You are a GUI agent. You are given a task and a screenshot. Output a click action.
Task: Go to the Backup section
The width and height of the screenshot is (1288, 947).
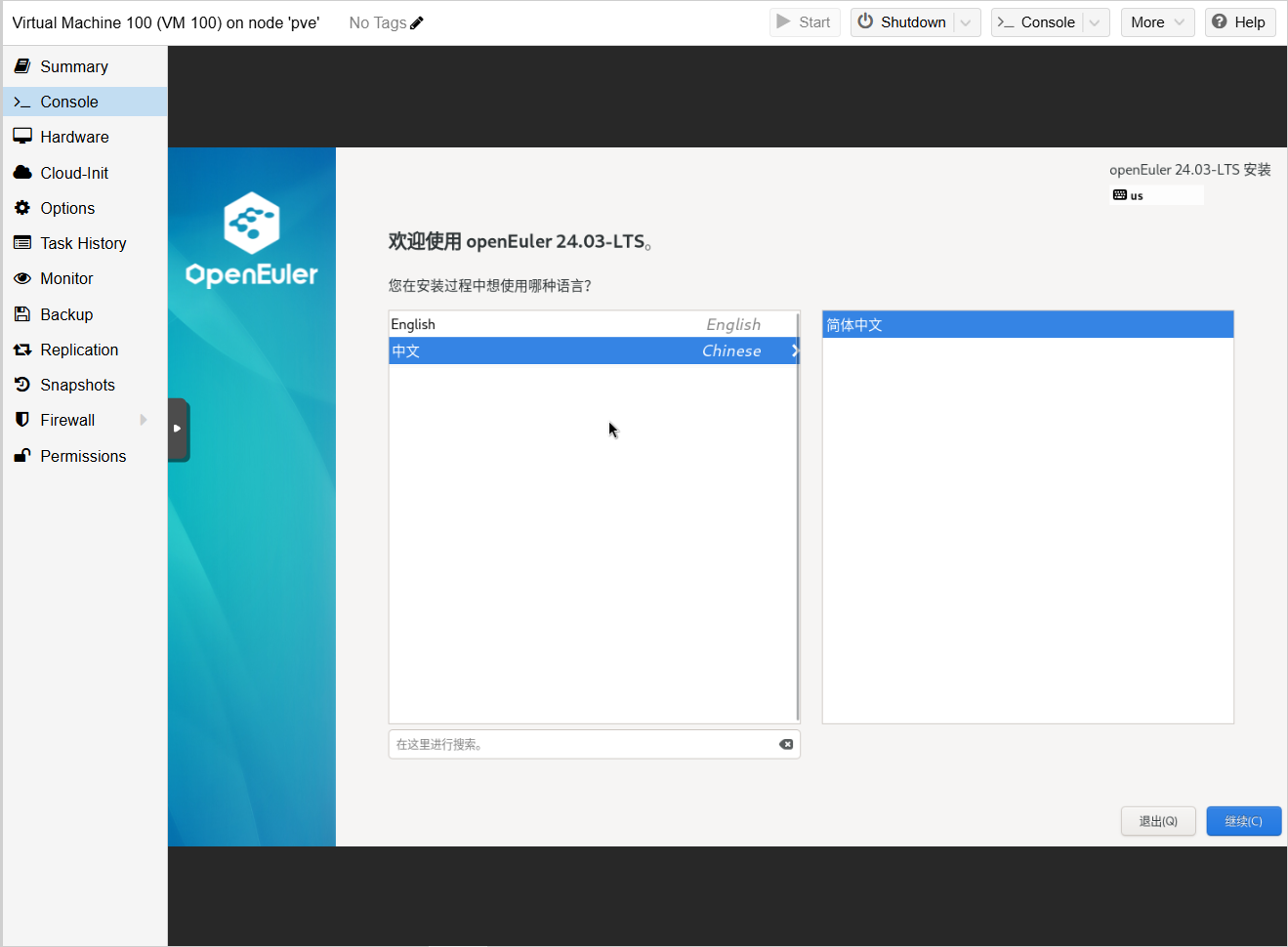tap(66, 314)
